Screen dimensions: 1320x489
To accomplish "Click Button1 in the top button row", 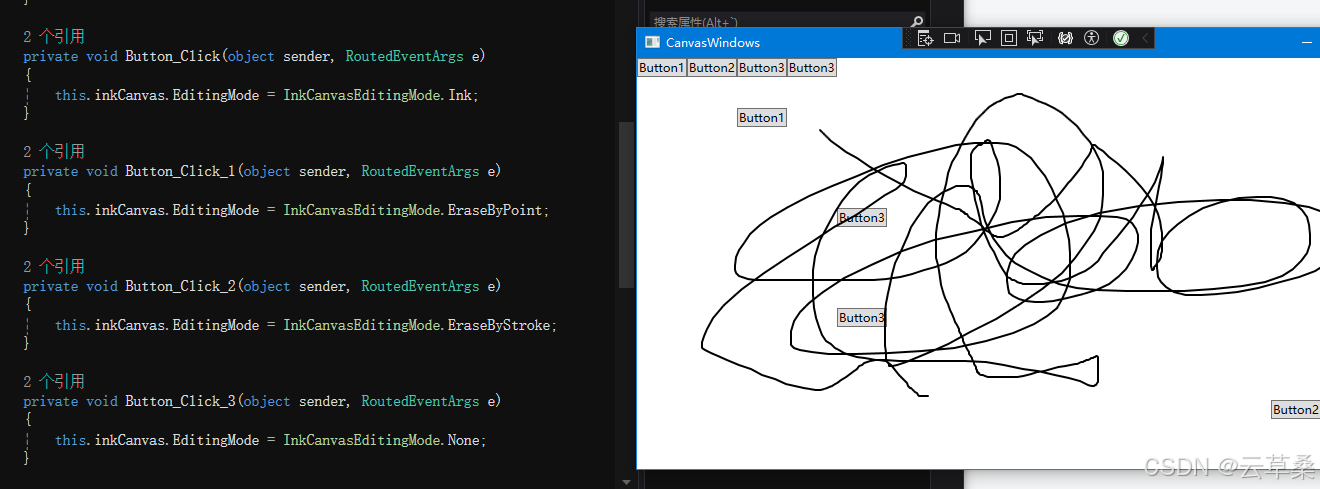I will (x=662, y=68).
